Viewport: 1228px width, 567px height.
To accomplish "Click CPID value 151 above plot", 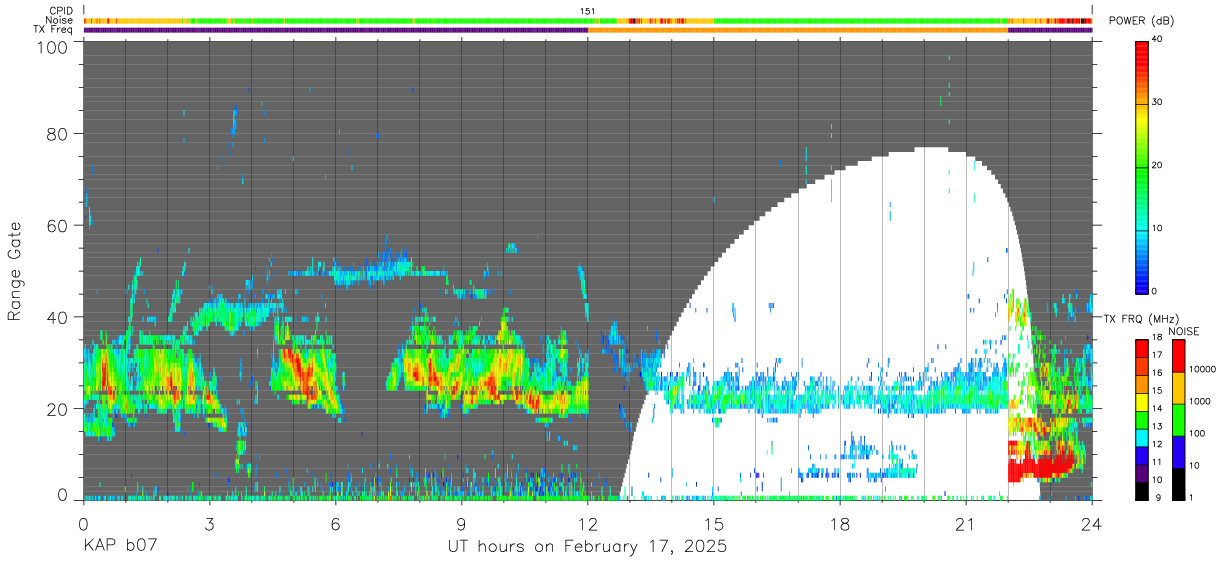I will (588, 11).
